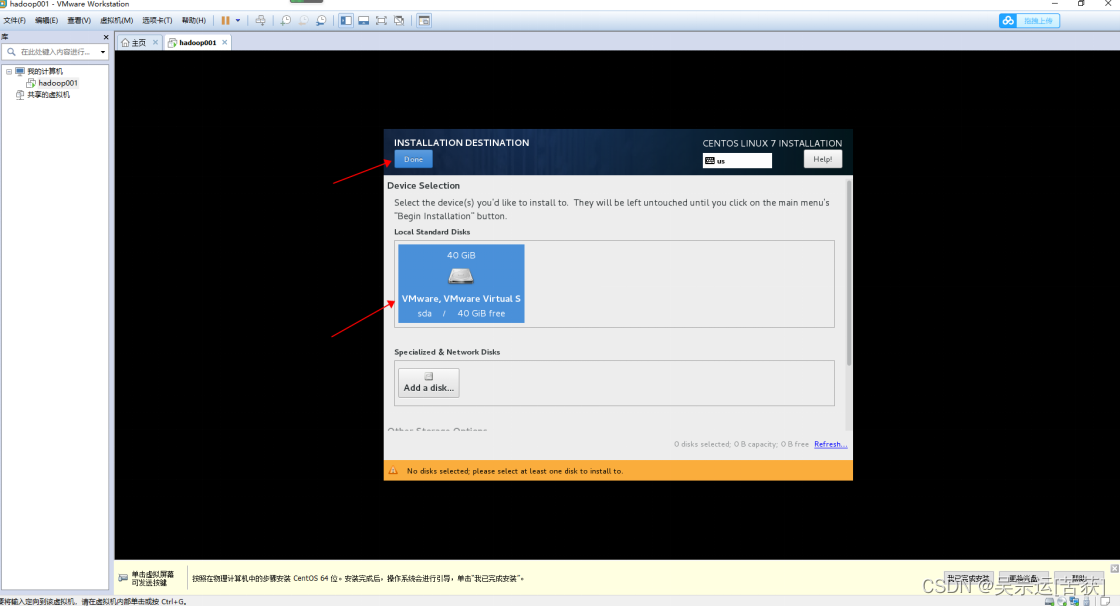
Task: Open the 选项卡(T) menu
Action: click(157, 20)
